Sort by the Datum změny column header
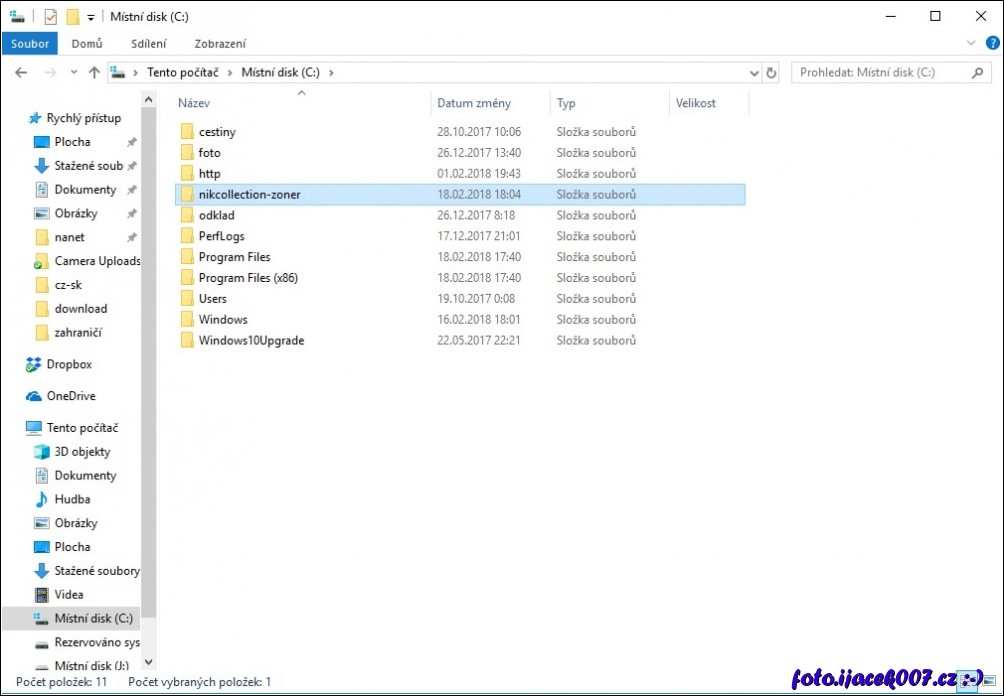Viewport: 1004px width, 696px height. (x=474, y=103)
